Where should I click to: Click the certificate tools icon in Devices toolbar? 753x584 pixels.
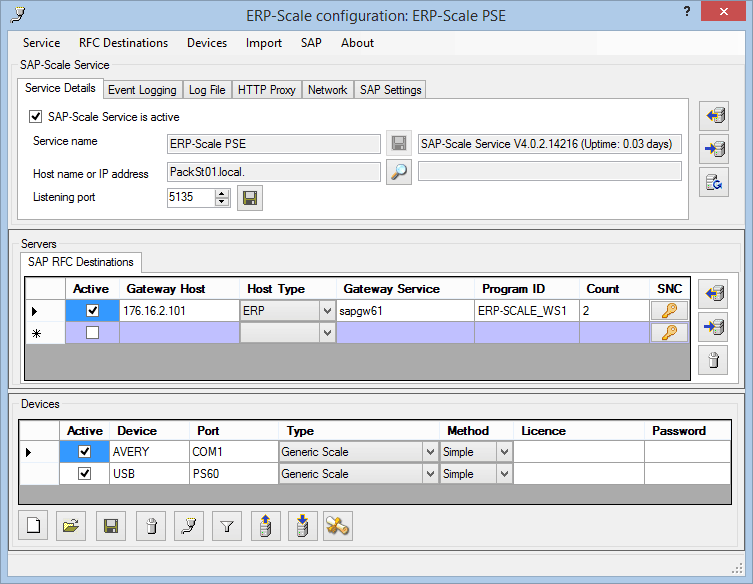point(338,526)
